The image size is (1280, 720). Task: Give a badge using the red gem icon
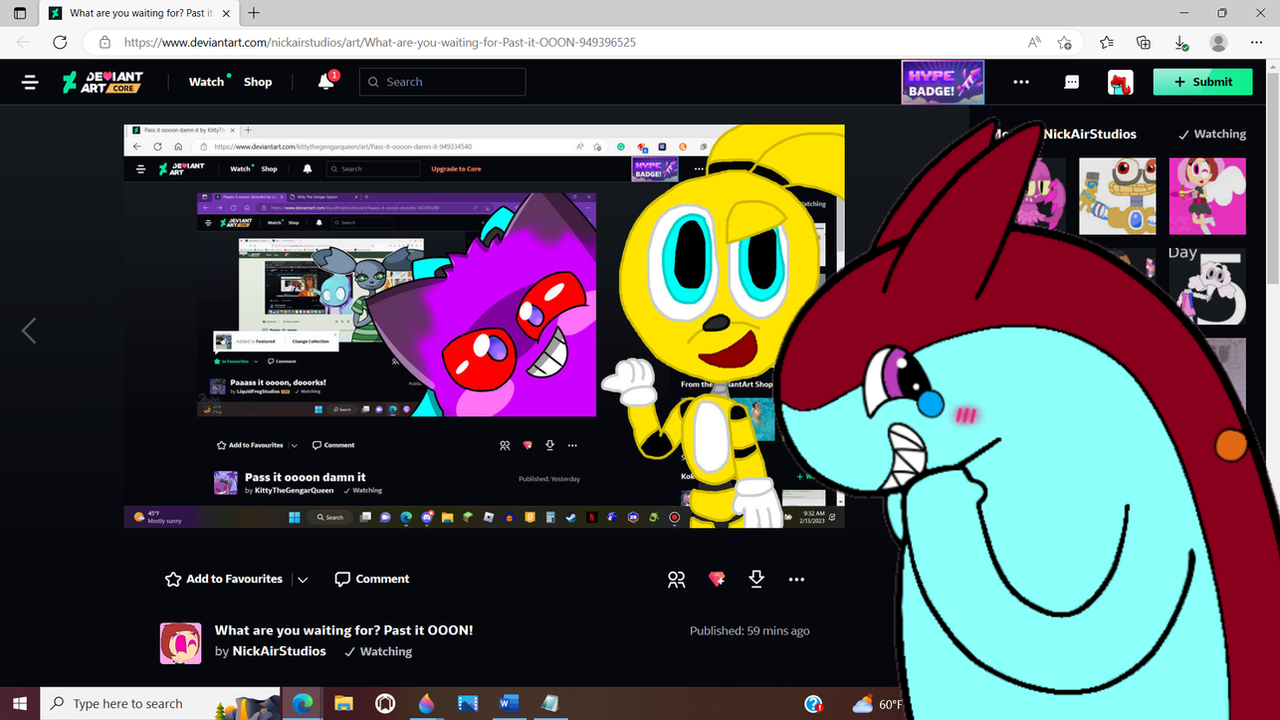[x=717, y=579]
